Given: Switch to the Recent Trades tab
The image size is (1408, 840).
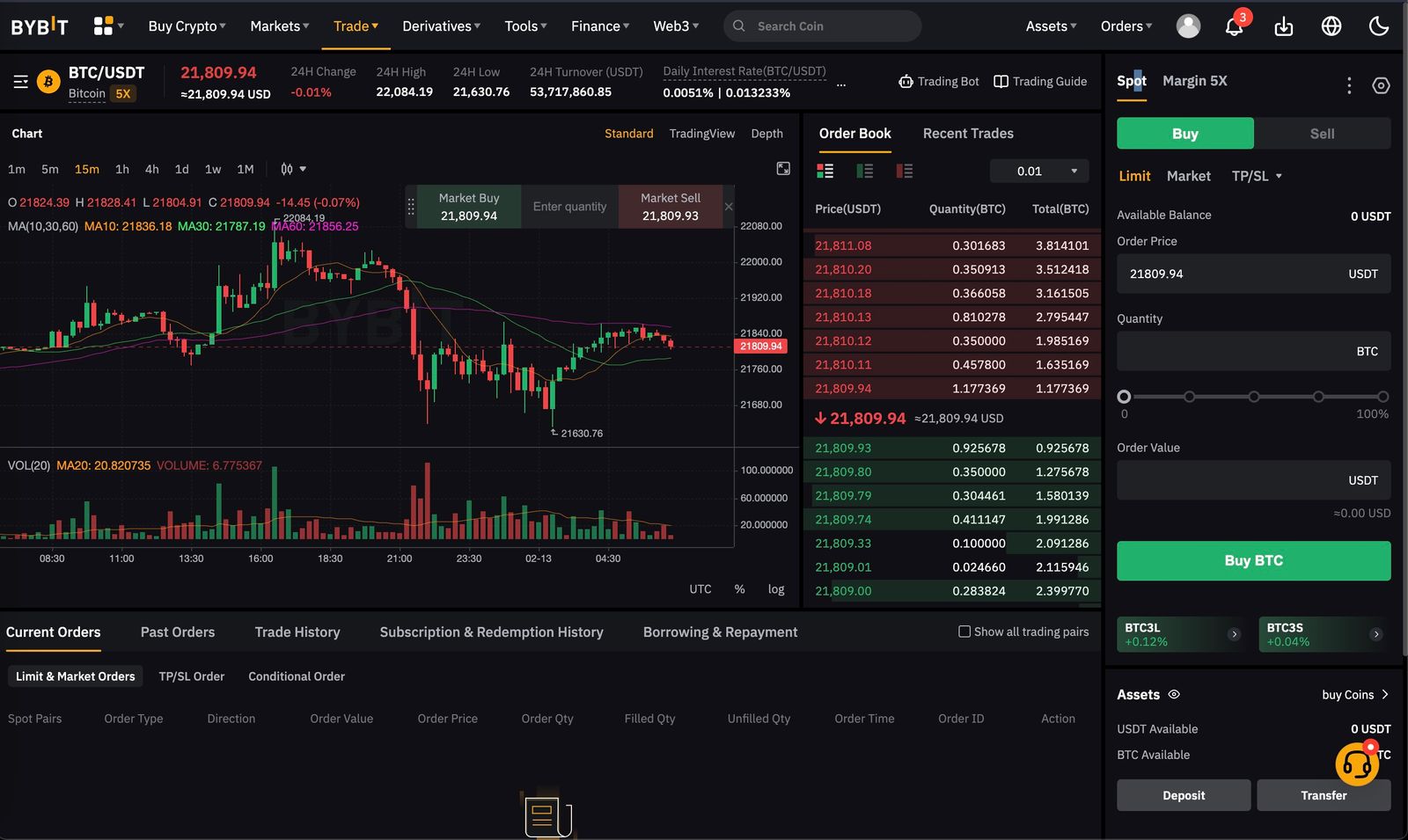Looking at the screenshot, I should tap(967, 133).
